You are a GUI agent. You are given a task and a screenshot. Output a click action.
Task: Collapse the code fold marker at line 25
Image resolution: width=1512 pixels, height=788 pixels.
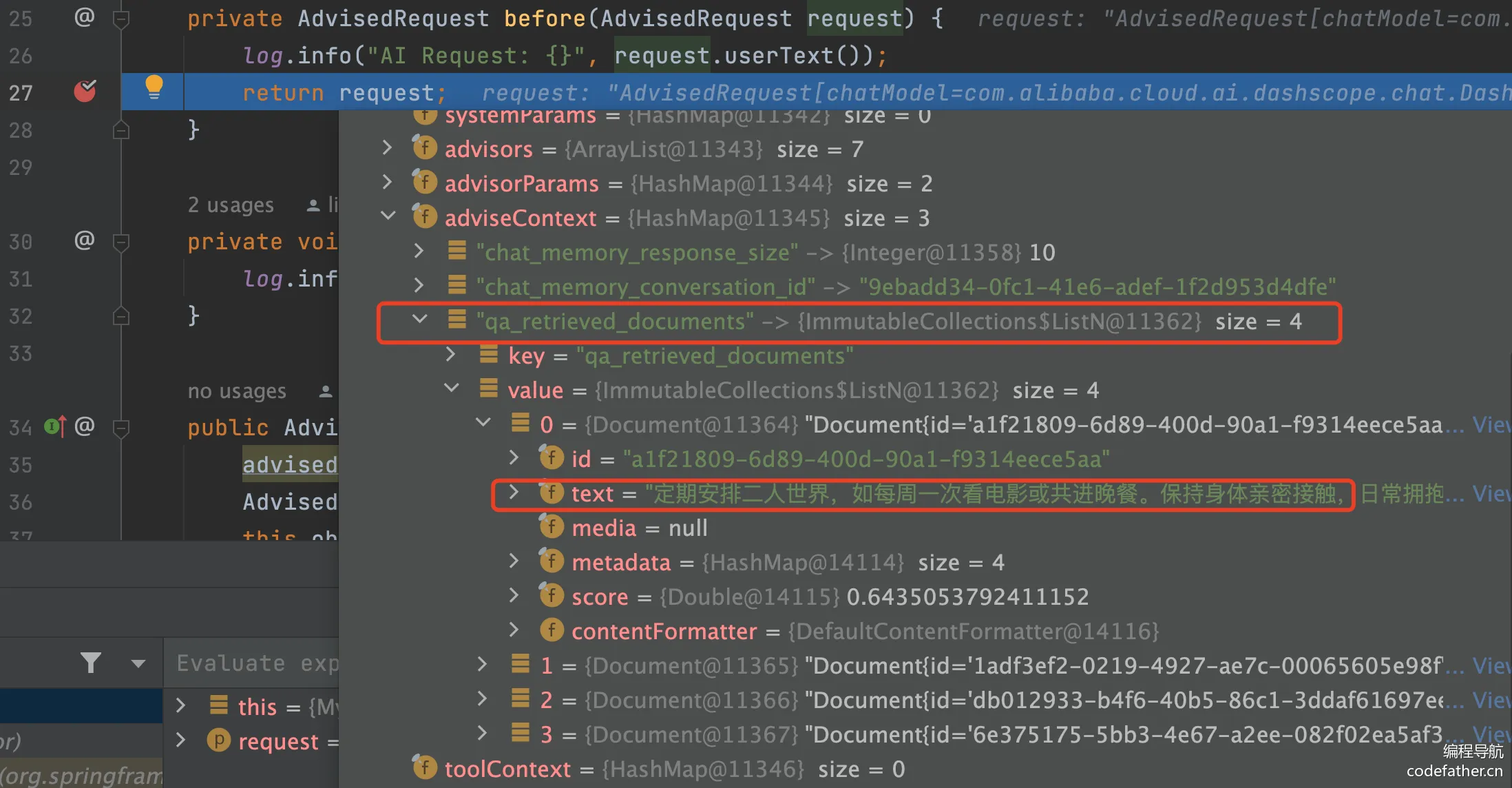pos(121,19)
